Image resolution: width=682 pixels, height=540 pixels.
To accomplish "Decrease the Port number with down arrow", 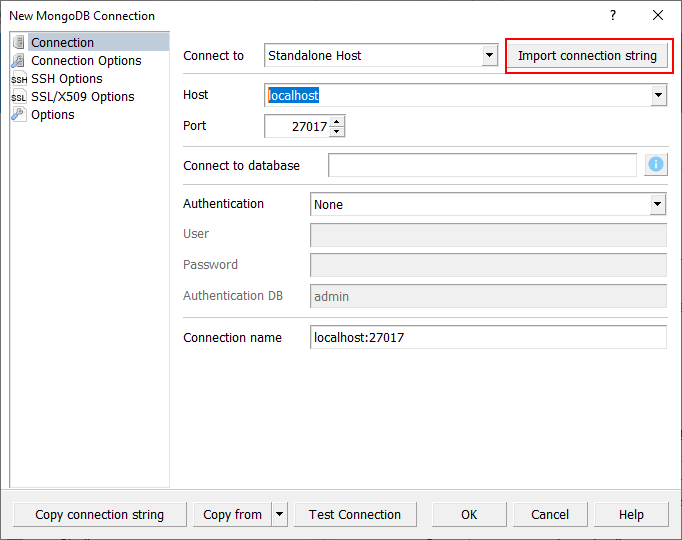I will 336,131.
